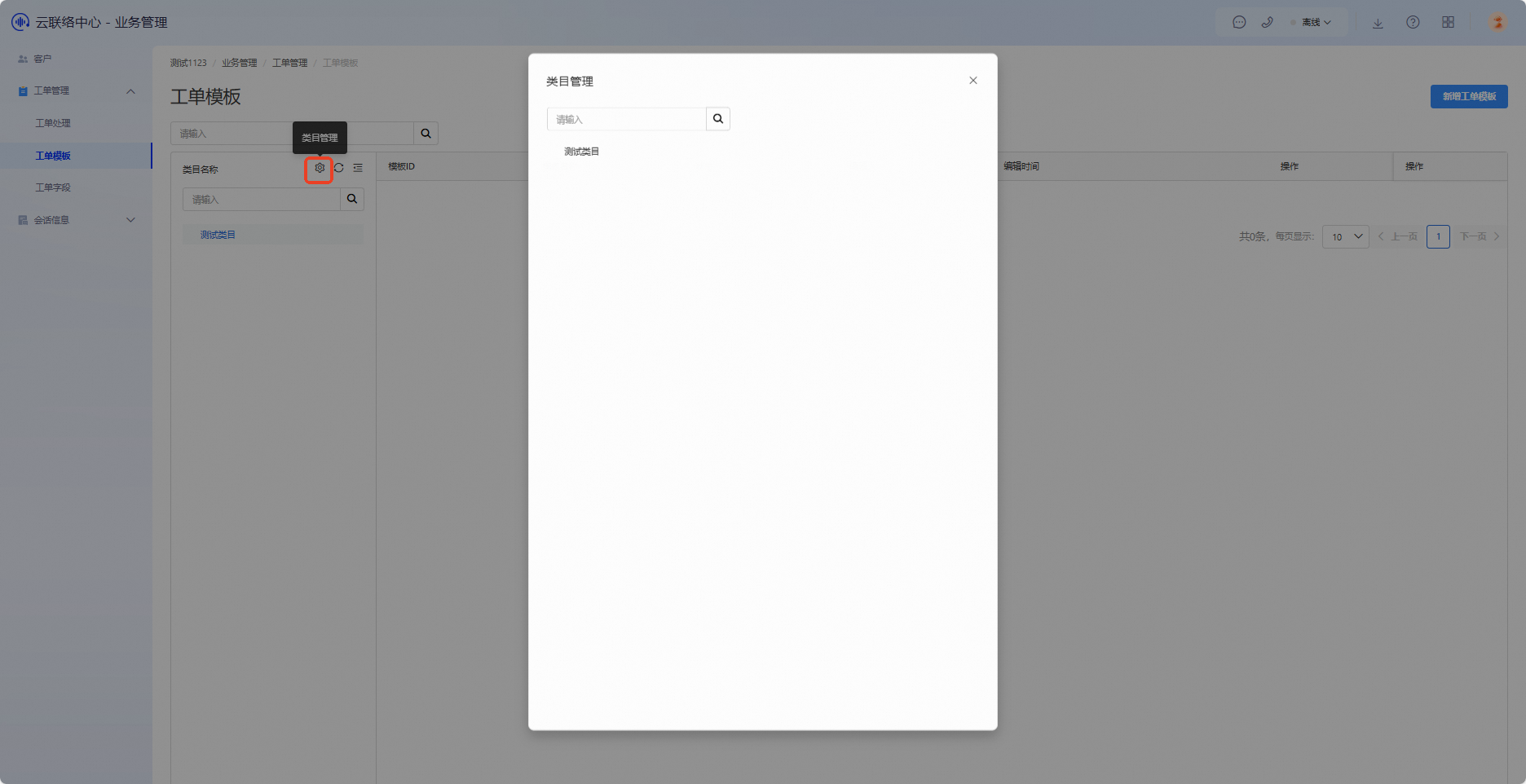The image size is (1526, 784).
Task: Click the template search magnifier button
Action: (x=426, y=134)
